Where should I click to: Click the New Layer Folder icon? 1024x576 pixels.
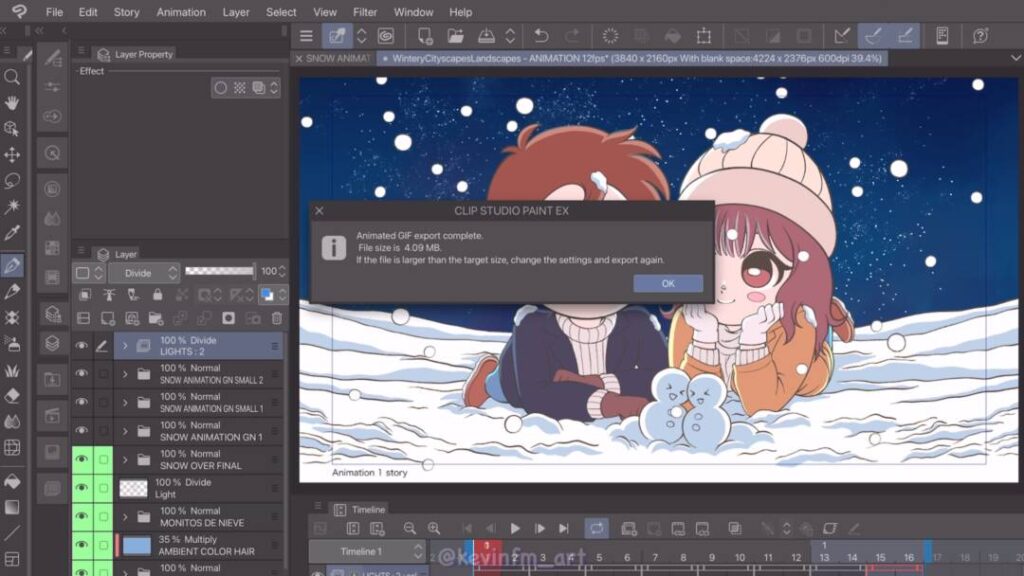155,318
